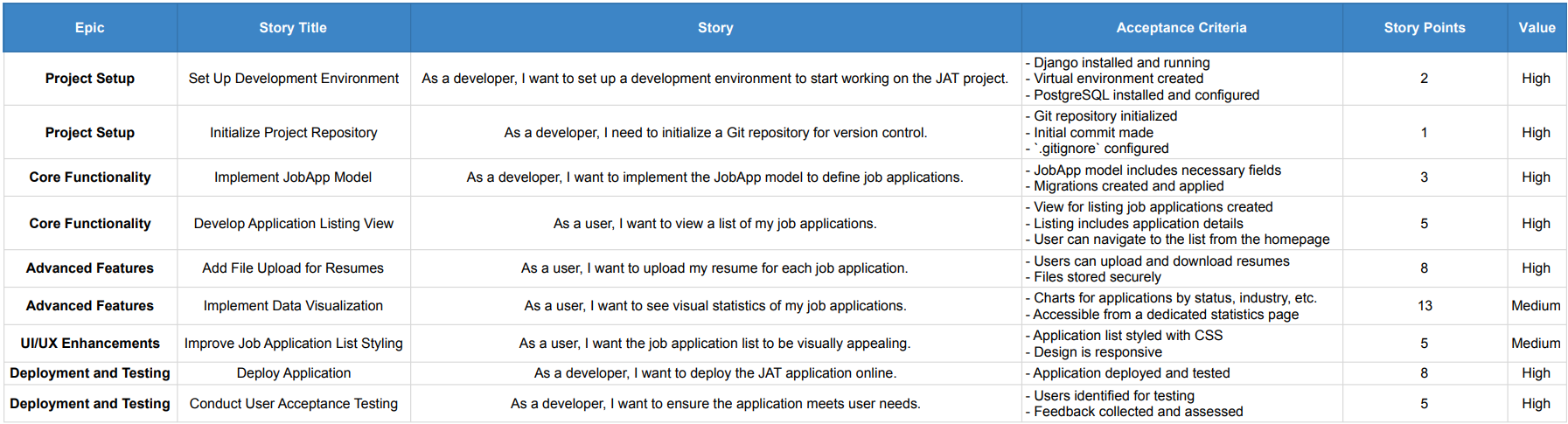Select the story about uploading my resume

click(714, 268)
